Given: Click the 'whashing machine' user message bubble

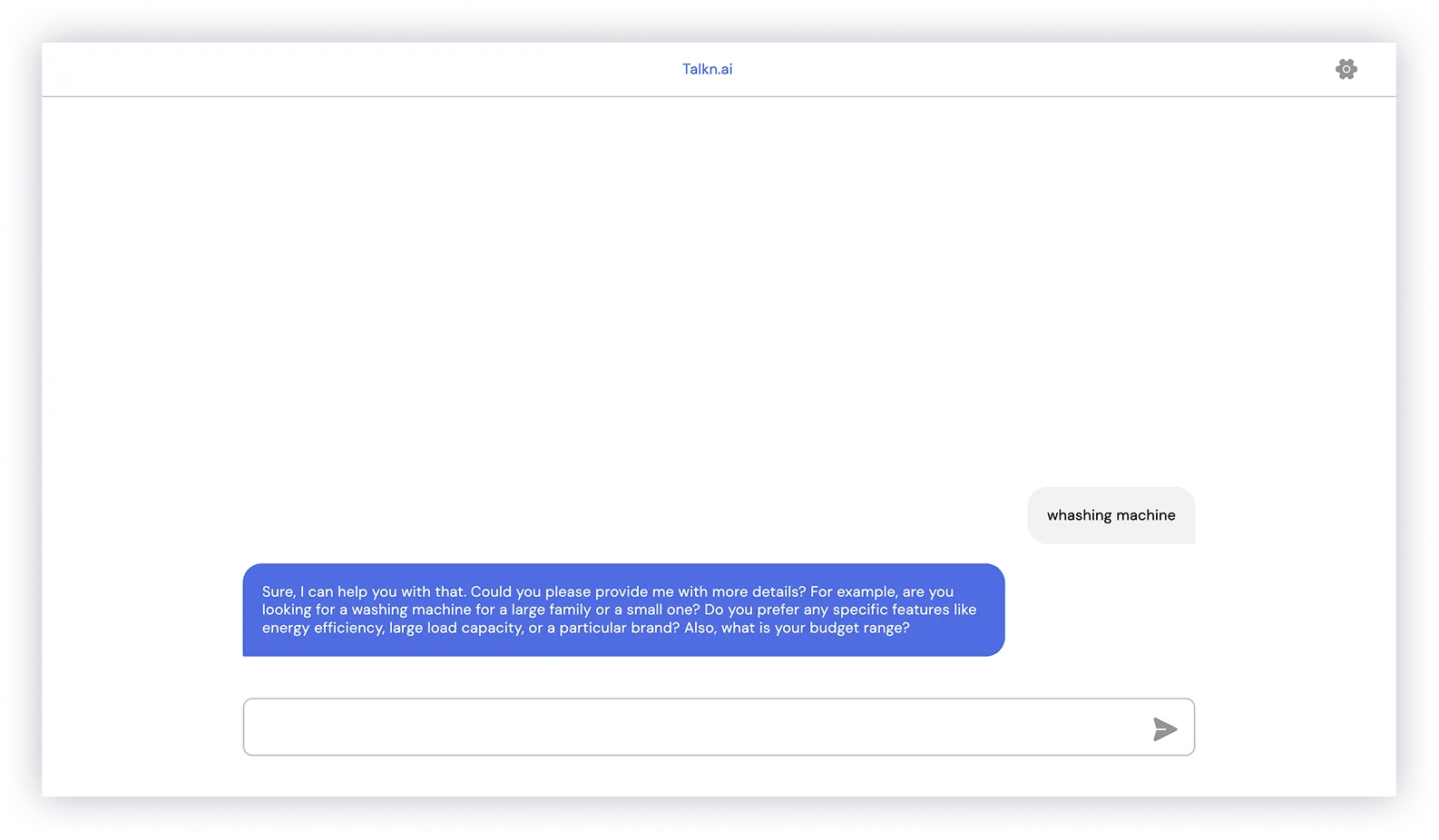Looking at the screenshot, I should tap(1111, 515).
